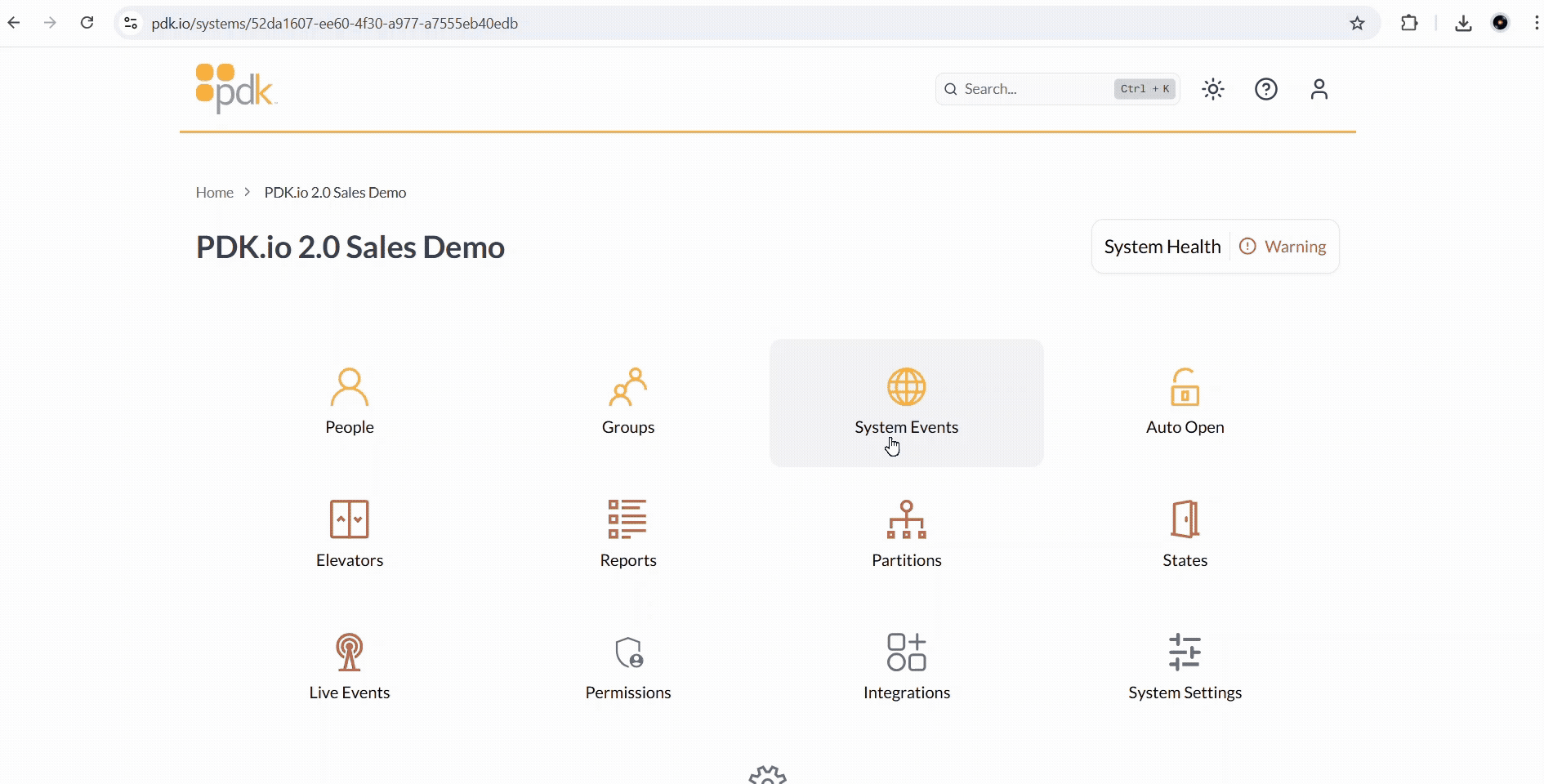Open the Partitions hierarchy icon

pos(907,519)
